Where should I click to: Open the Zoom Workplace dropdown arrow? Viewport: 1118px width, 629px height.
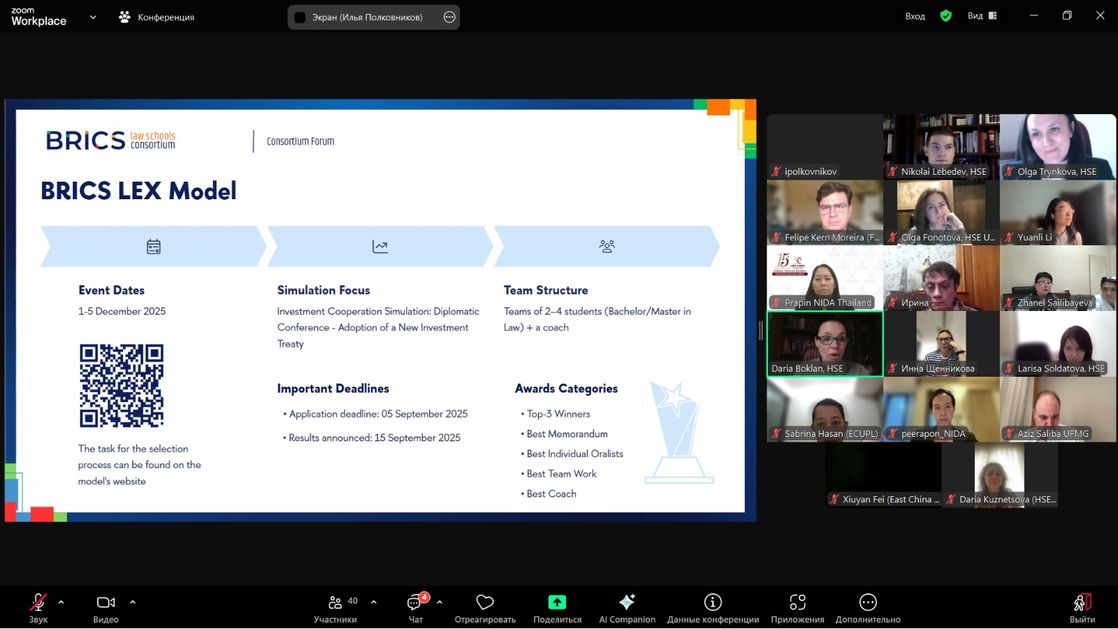(x=93, y=17)
